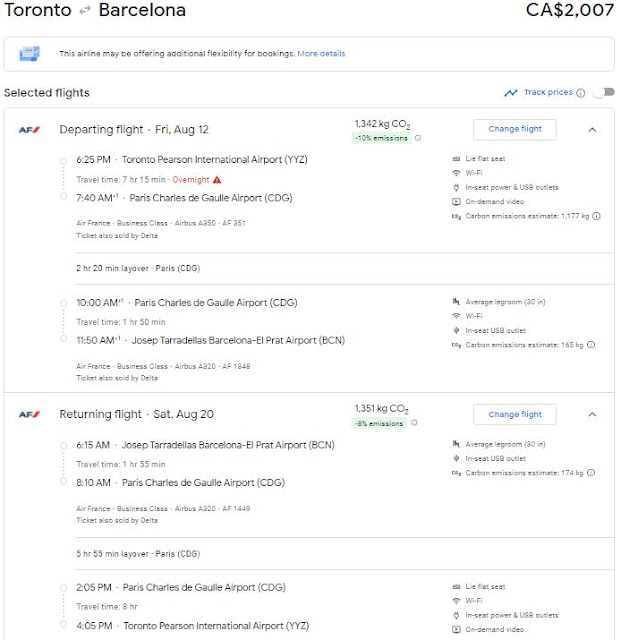Click CO2 icon beside 1,177 kg estimate
The height and width of the screenshot is (640, 621).
coord(456,216)
